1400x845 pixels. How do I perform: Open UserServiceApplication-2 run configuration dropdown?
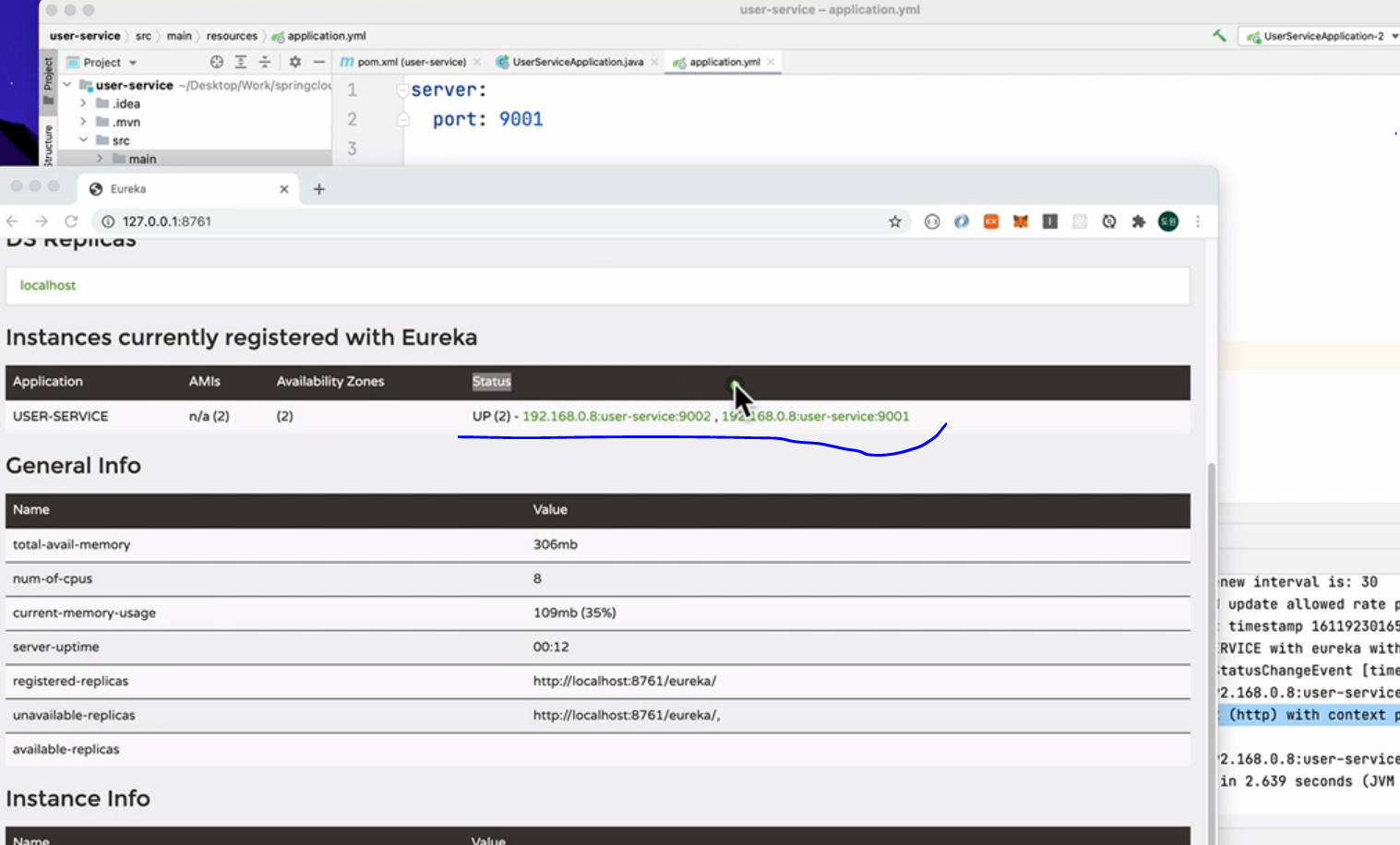pos(1322,36)
